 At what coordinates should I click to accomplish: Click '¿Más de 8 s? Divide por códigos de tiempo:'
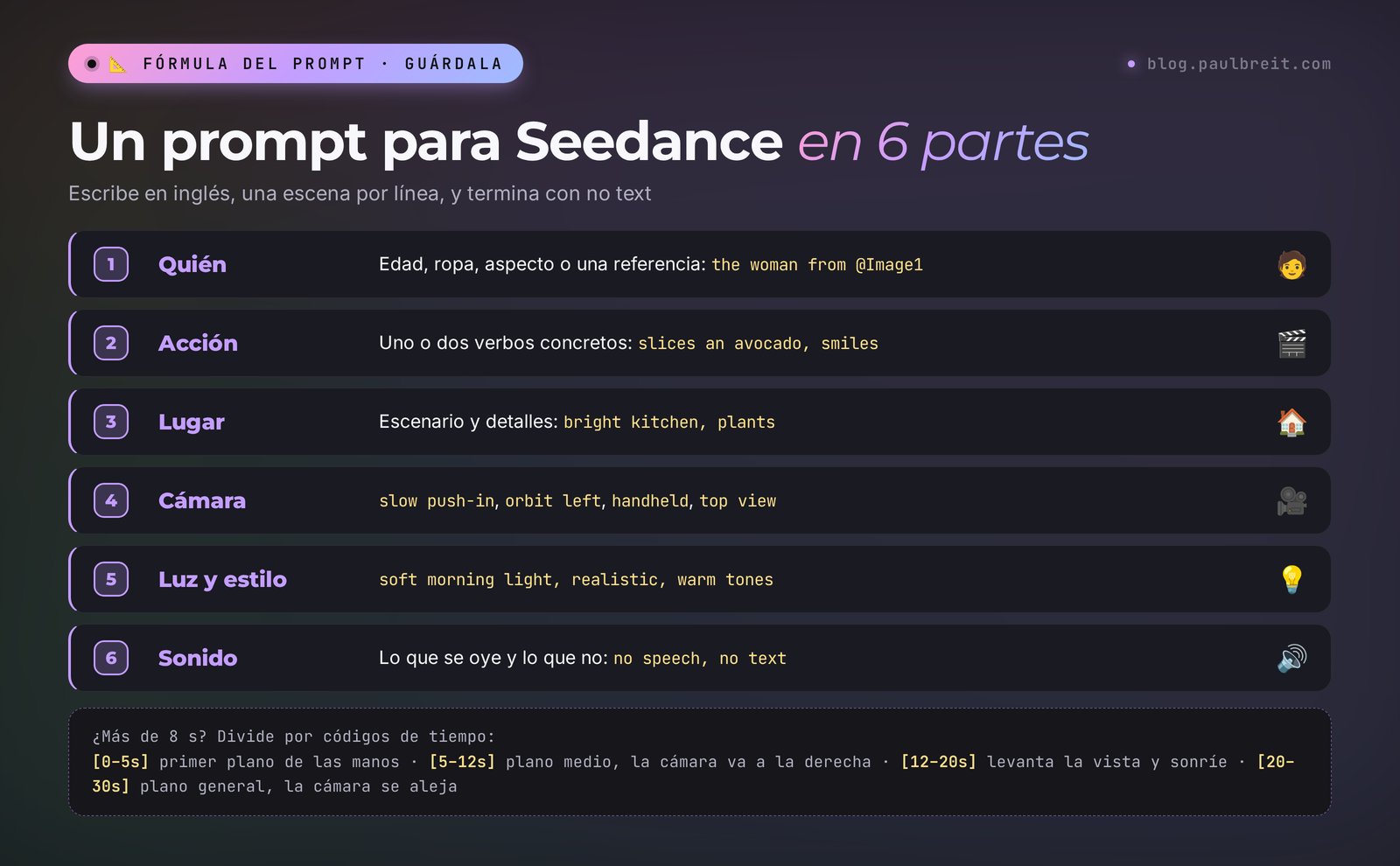point(293,737)
